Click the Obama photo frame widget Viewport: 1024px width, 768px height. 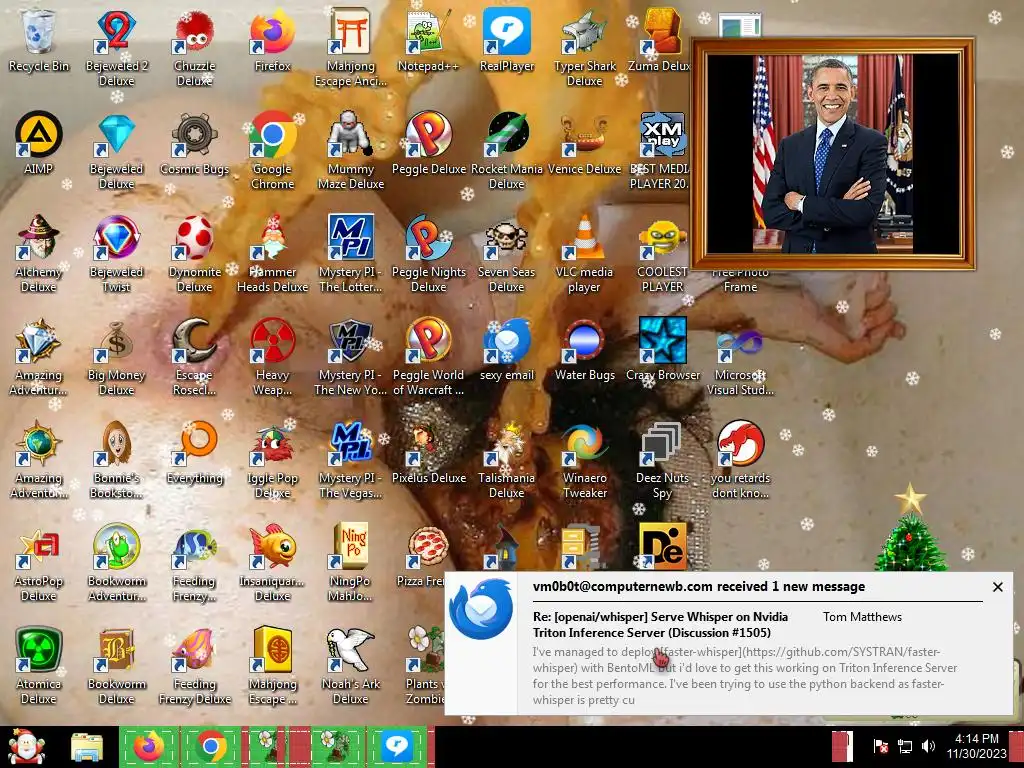click(x=833, y=153)
